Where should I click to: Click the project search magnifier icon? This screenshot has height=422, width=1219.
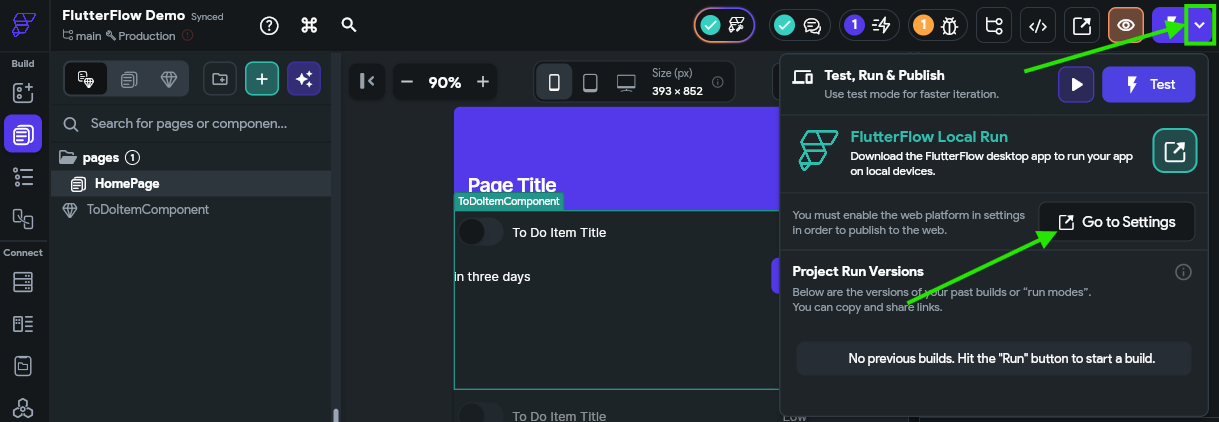click(x=349, y=25)
